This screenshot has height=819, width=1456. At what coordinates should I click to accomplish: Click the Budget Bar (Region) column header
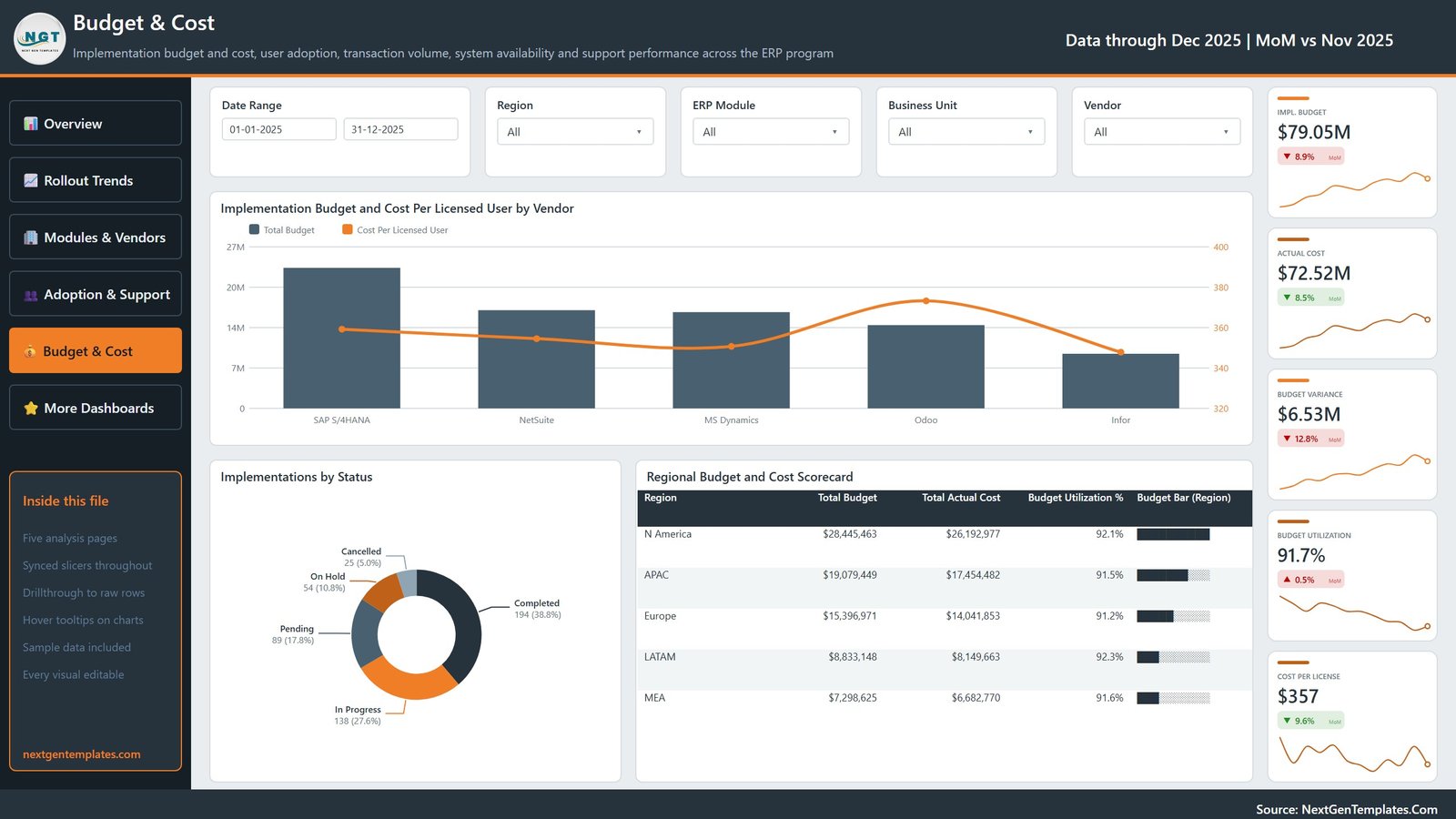pos(1184,498)
